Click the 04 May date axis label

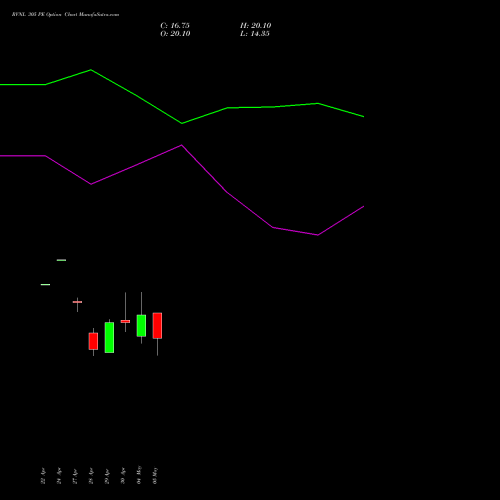[139, 475]
